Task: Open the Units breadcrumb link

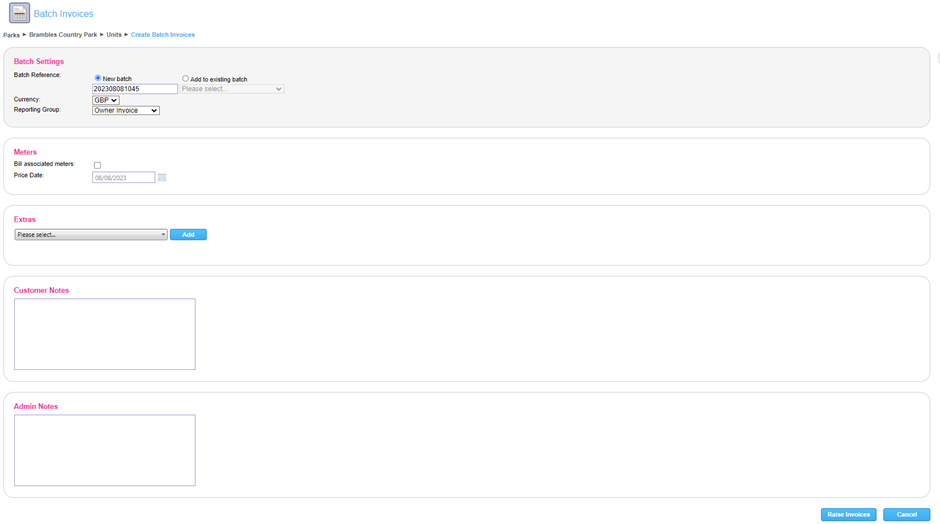Action: coord(114,35)
